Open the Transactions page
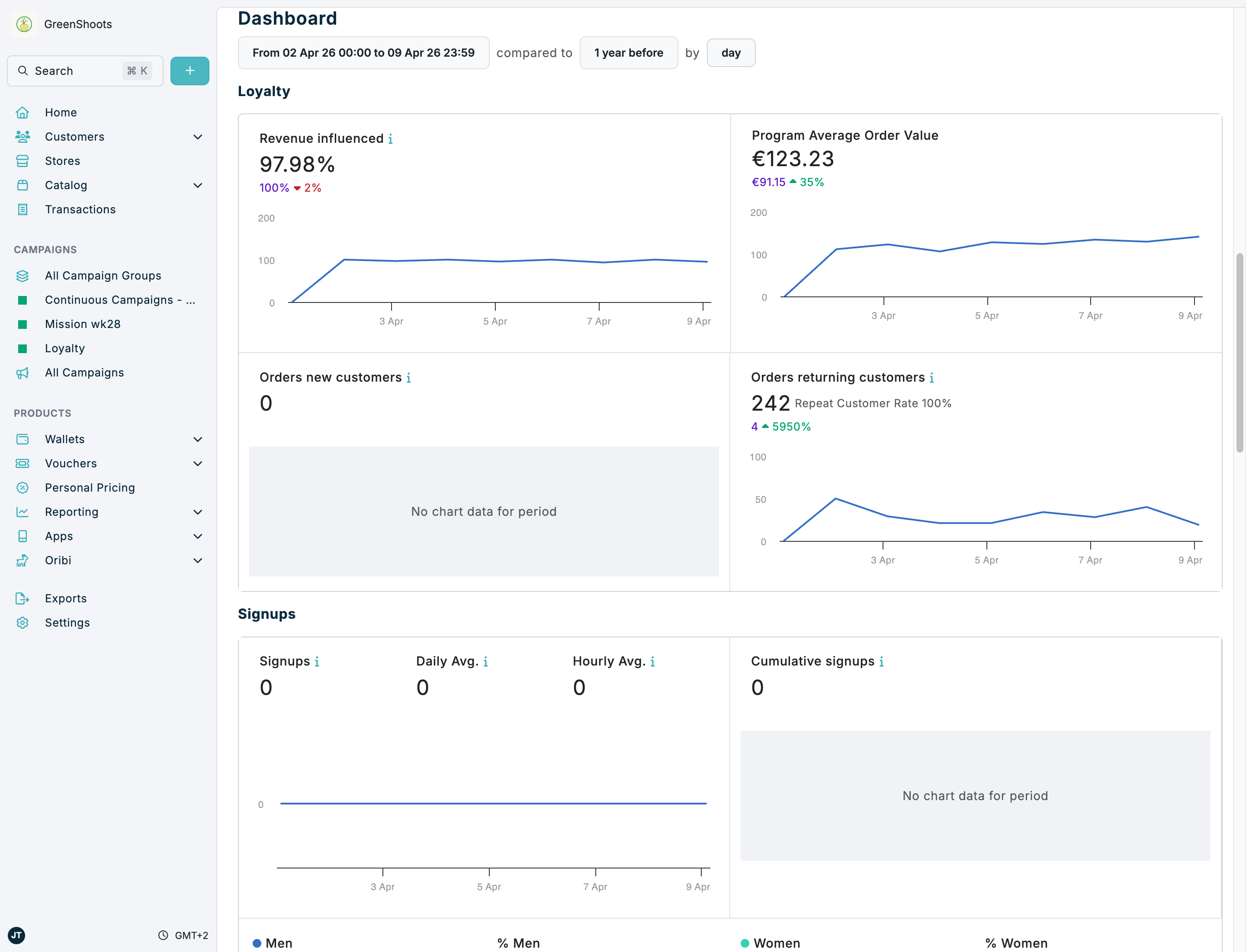The image size is (1246, 952). [x=80, y=209]
